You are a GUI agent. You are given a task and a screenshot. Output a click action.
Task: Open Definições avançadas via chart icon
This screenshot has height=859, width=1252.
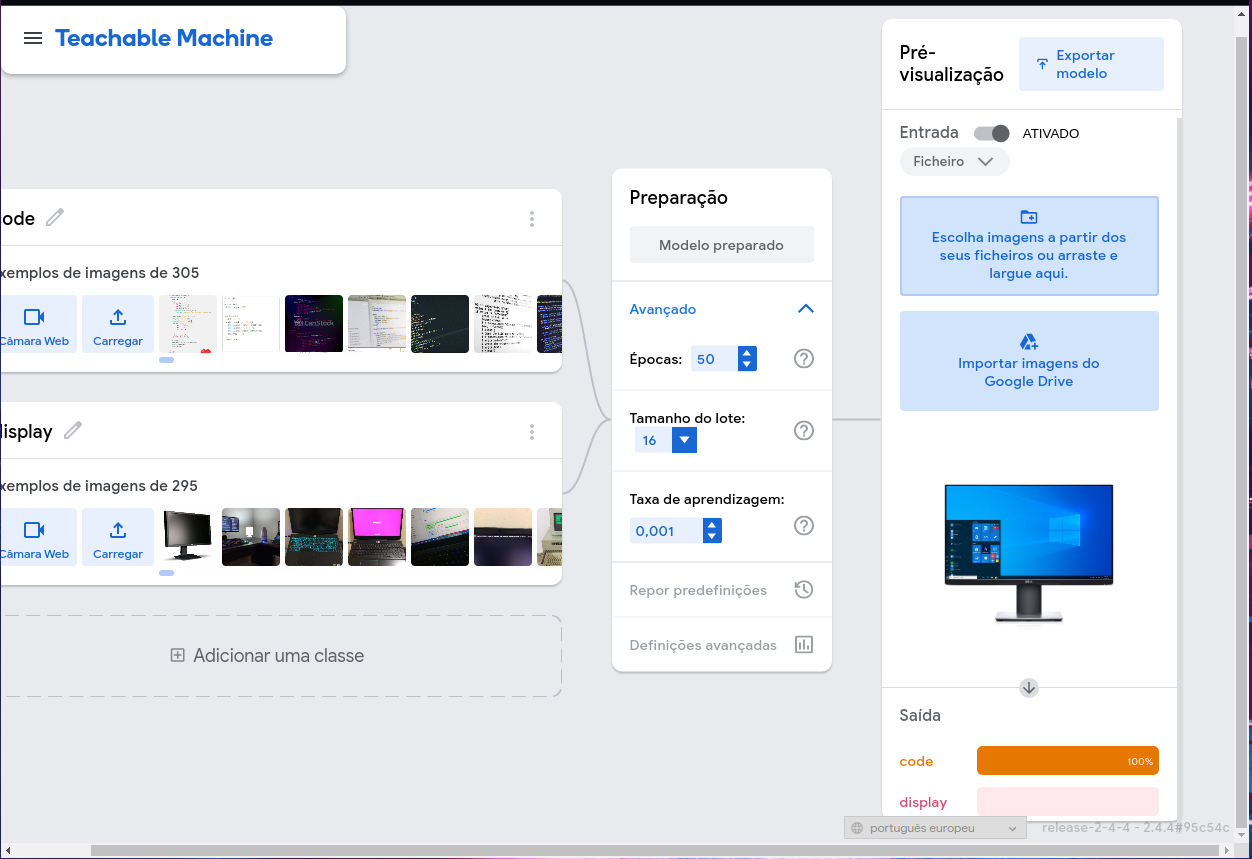coord(804,644)
